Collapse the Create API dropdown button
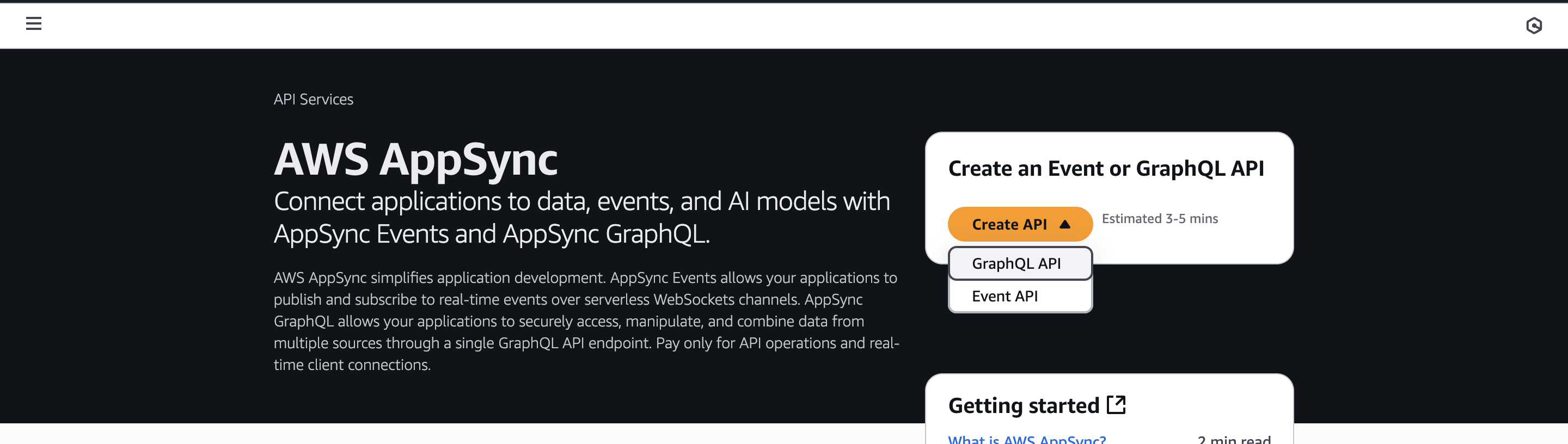Viewport: 1568px width, 444px height. [1020, 224]
